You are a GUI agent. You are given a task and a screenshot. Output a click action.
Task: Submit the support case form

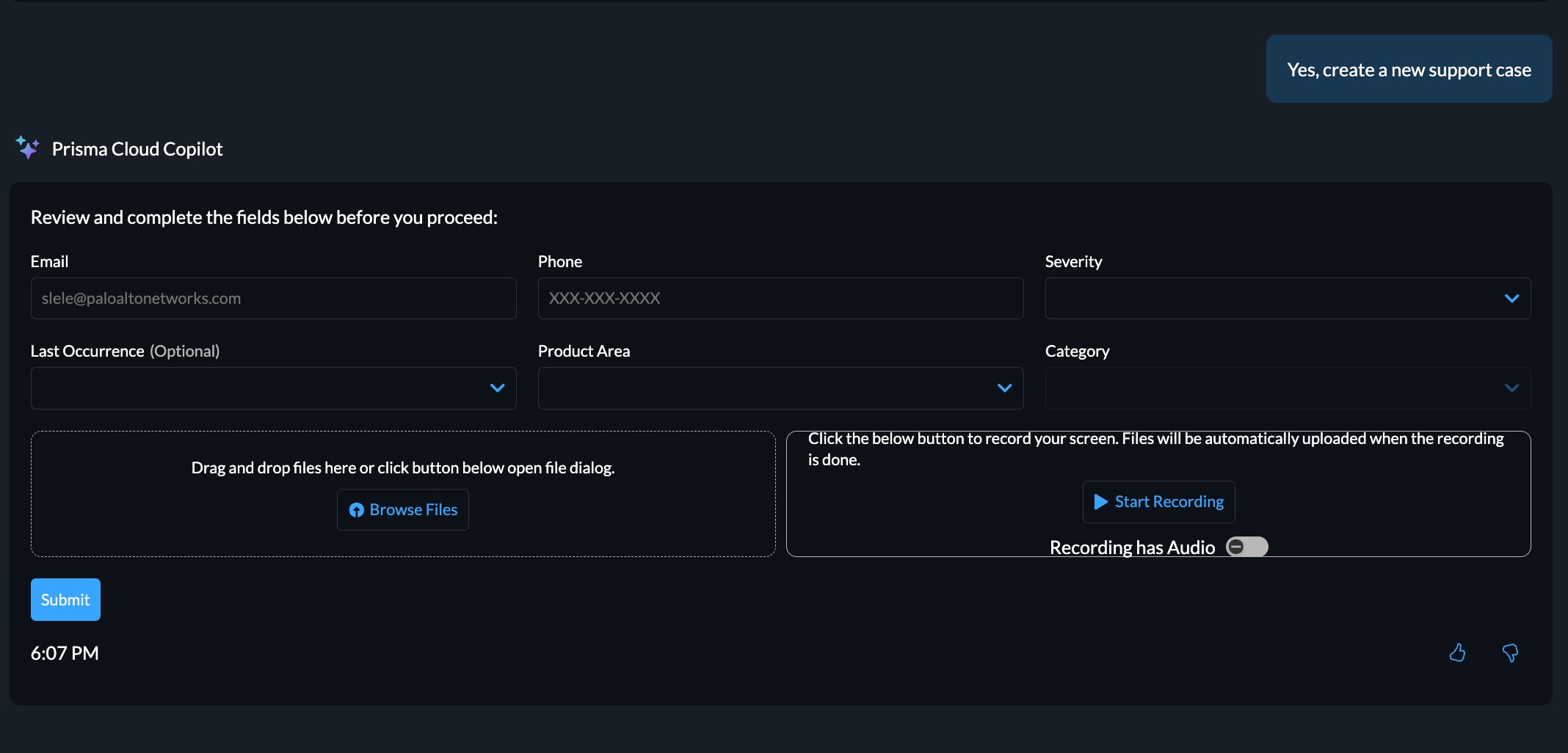point(65,600)
